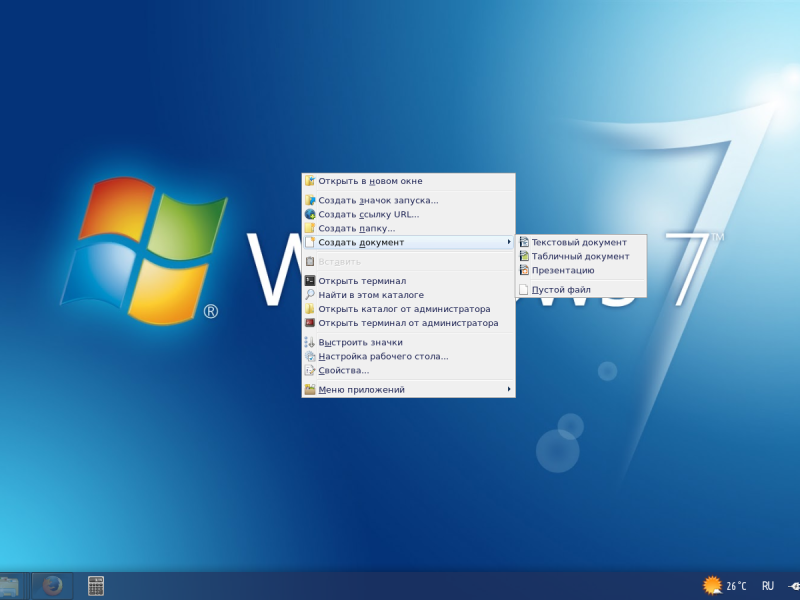Click the globe icon beside 'Создать ссылку URL'
The image size is (800, 600).
[x=310, y=214]
